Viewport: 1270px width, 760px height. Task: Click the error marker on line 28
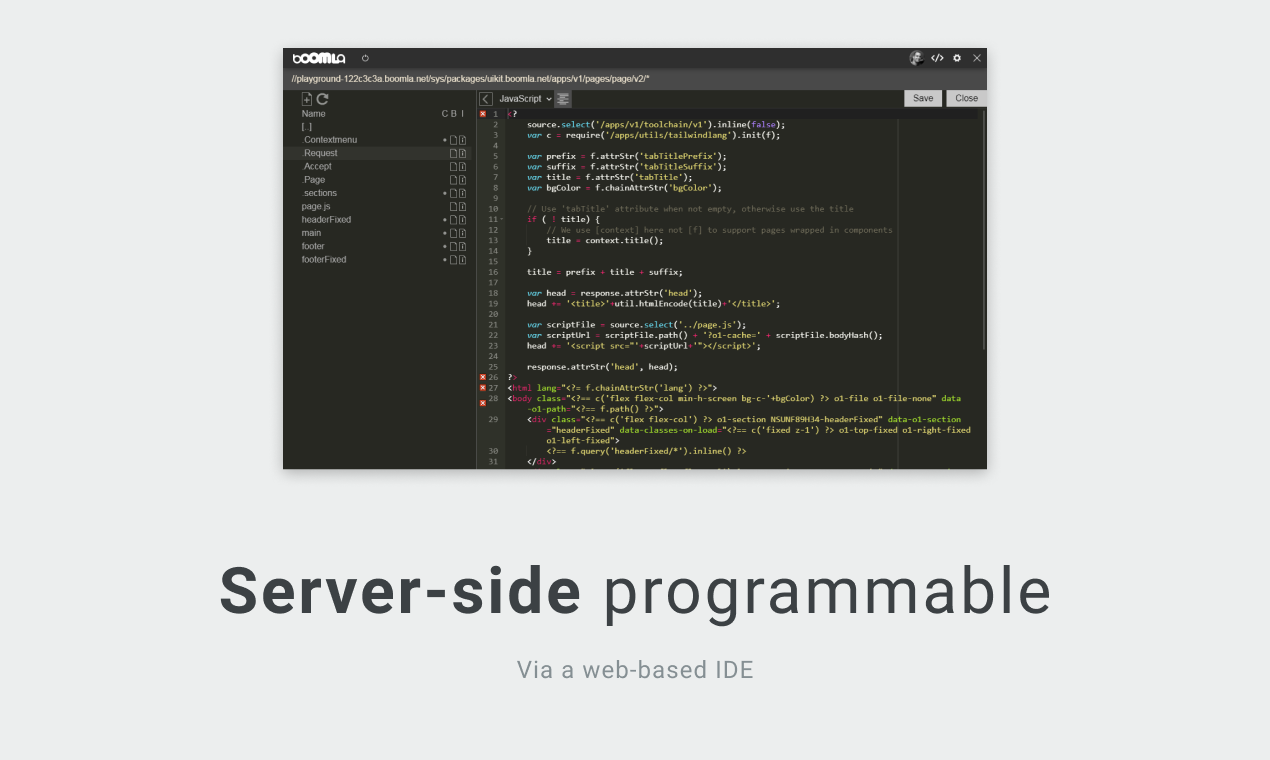(483, 403)
